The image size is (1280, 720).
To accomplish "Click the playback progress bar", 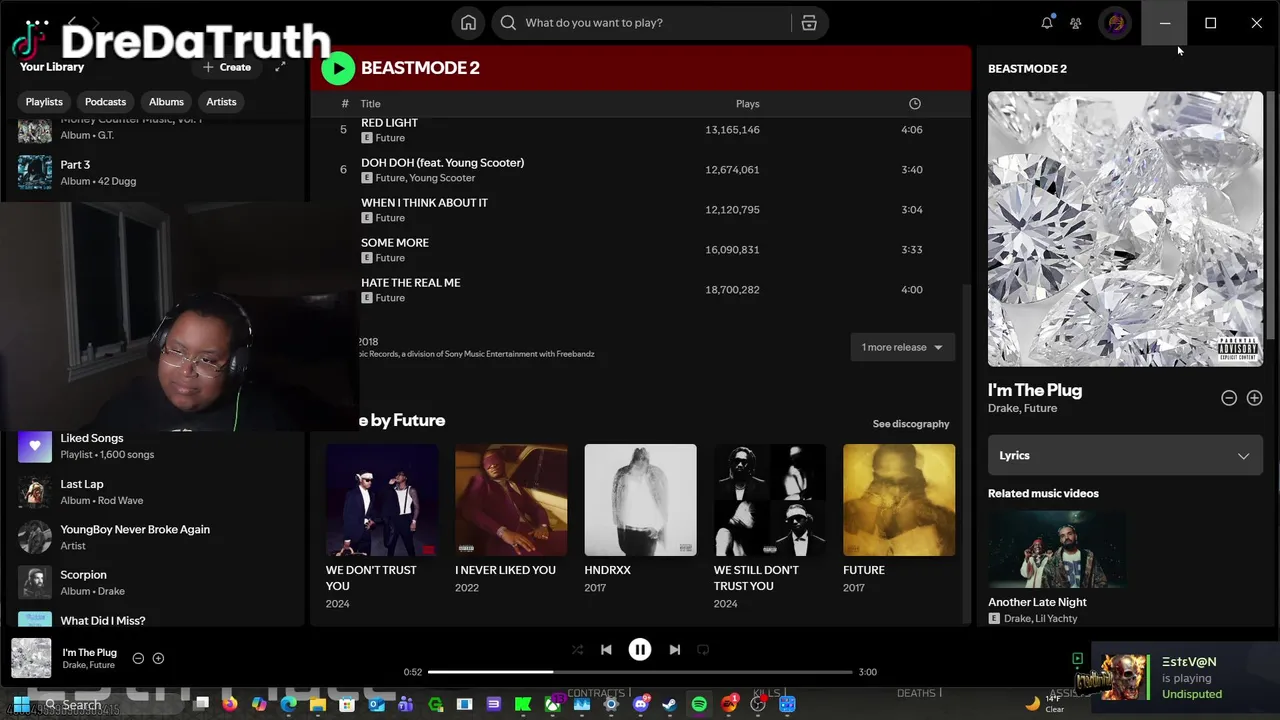I will [640, 672].
